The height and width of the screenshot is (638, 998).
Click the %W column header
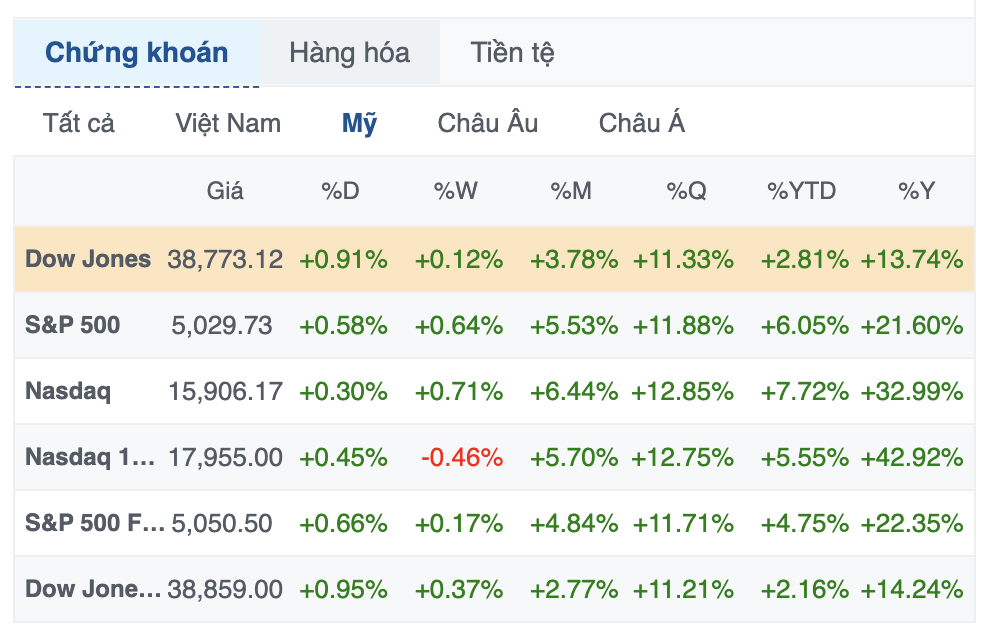(x=456, y=190)
